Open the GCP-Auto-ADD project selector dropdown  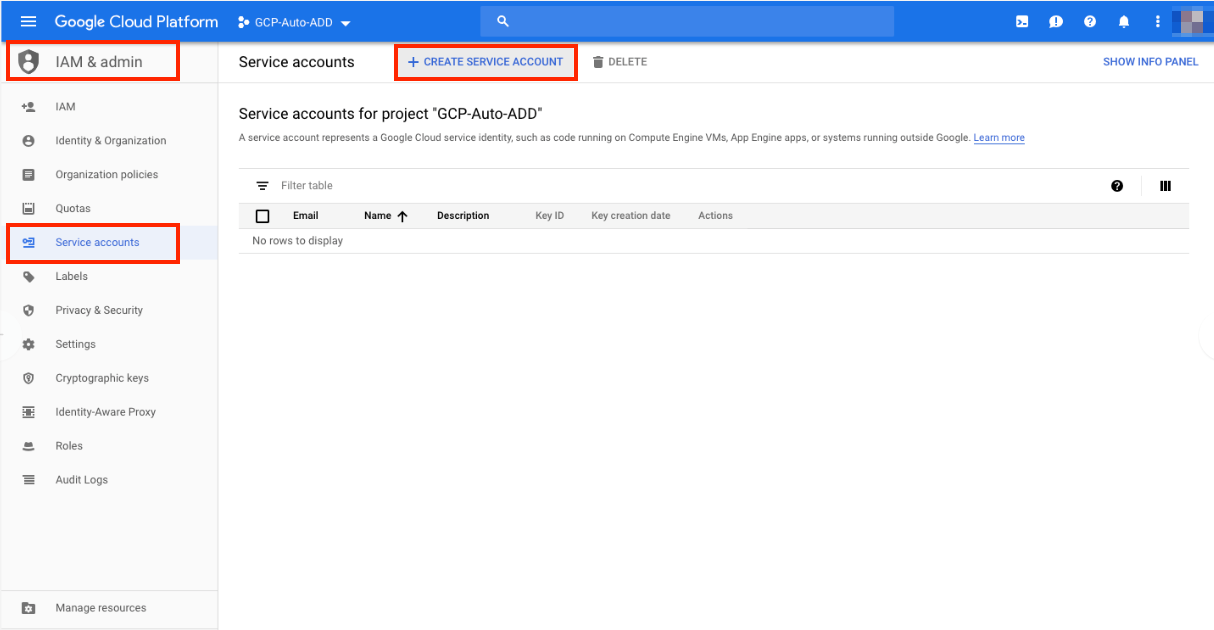pos(295,22)
